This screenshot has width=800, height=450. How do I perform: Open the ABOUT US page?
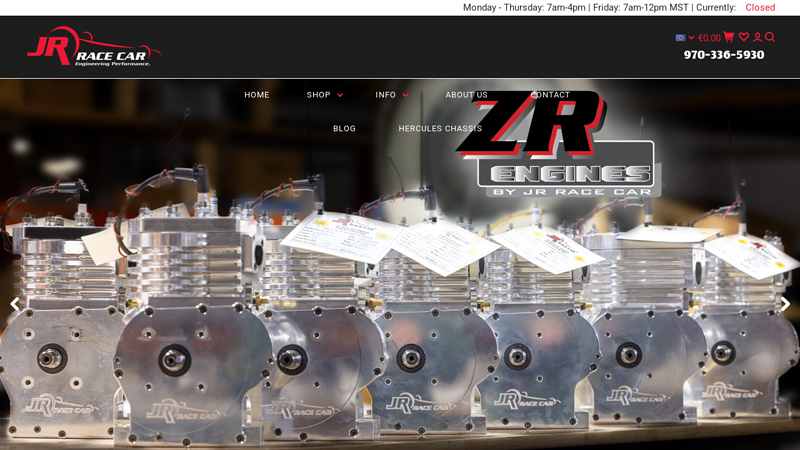[466, 95]
